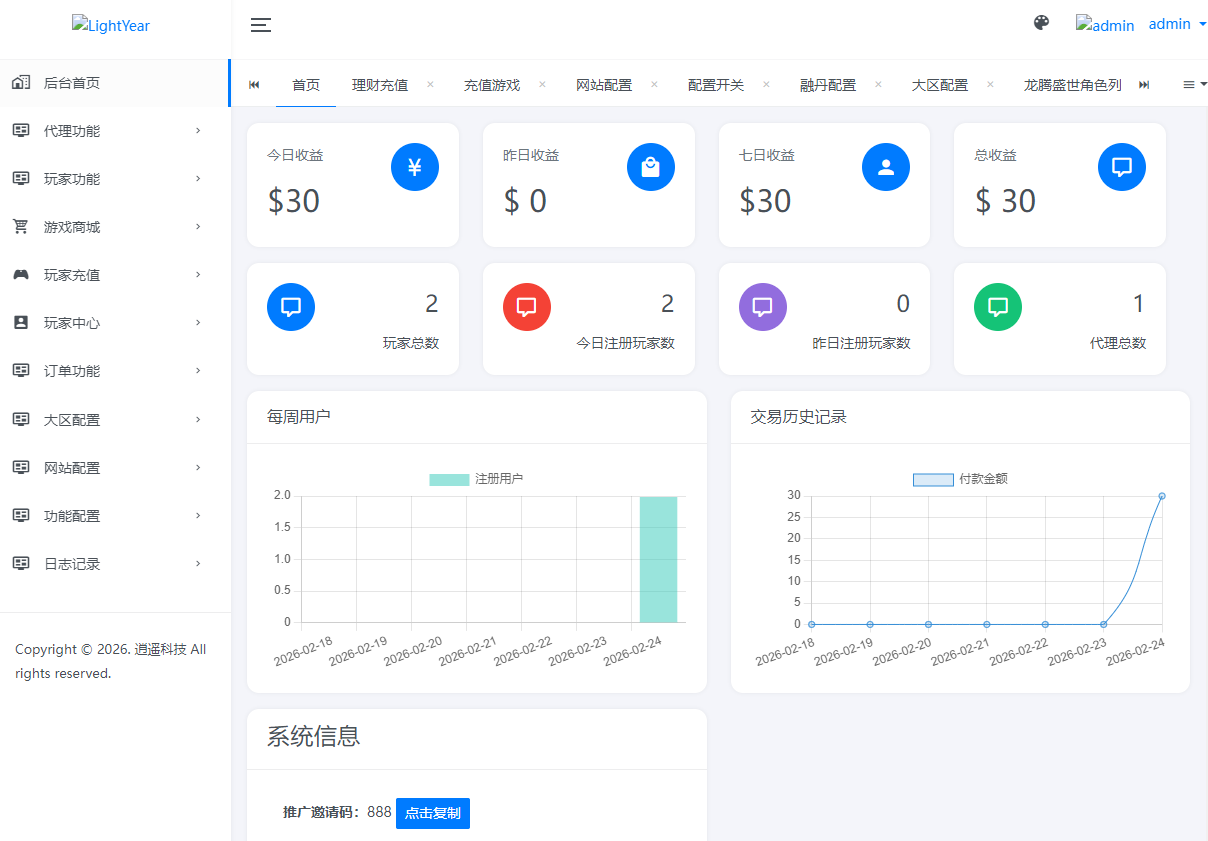The height and width of the screenshot is (841, 1208).
Task: Toggle the 注册用户 legend in weekly users chart
Action: pos(476,479)
